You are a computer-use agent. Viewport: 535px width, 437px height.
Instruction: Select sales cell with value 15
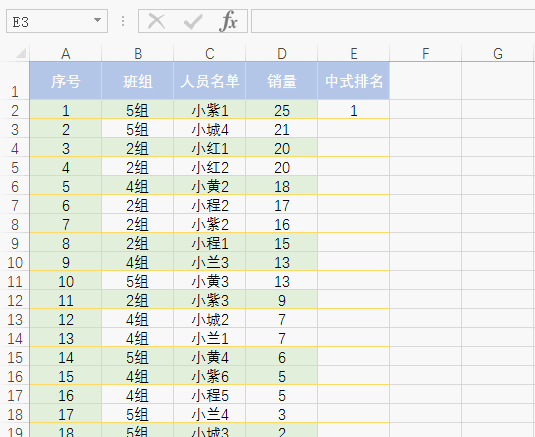[x=281, y=242]
